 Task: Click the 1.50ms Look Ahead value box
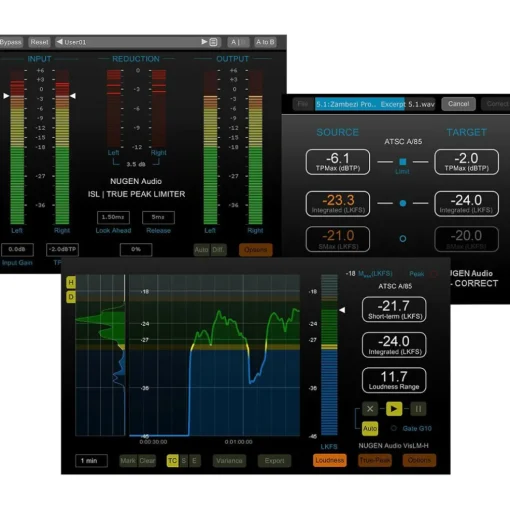[113, 217]
